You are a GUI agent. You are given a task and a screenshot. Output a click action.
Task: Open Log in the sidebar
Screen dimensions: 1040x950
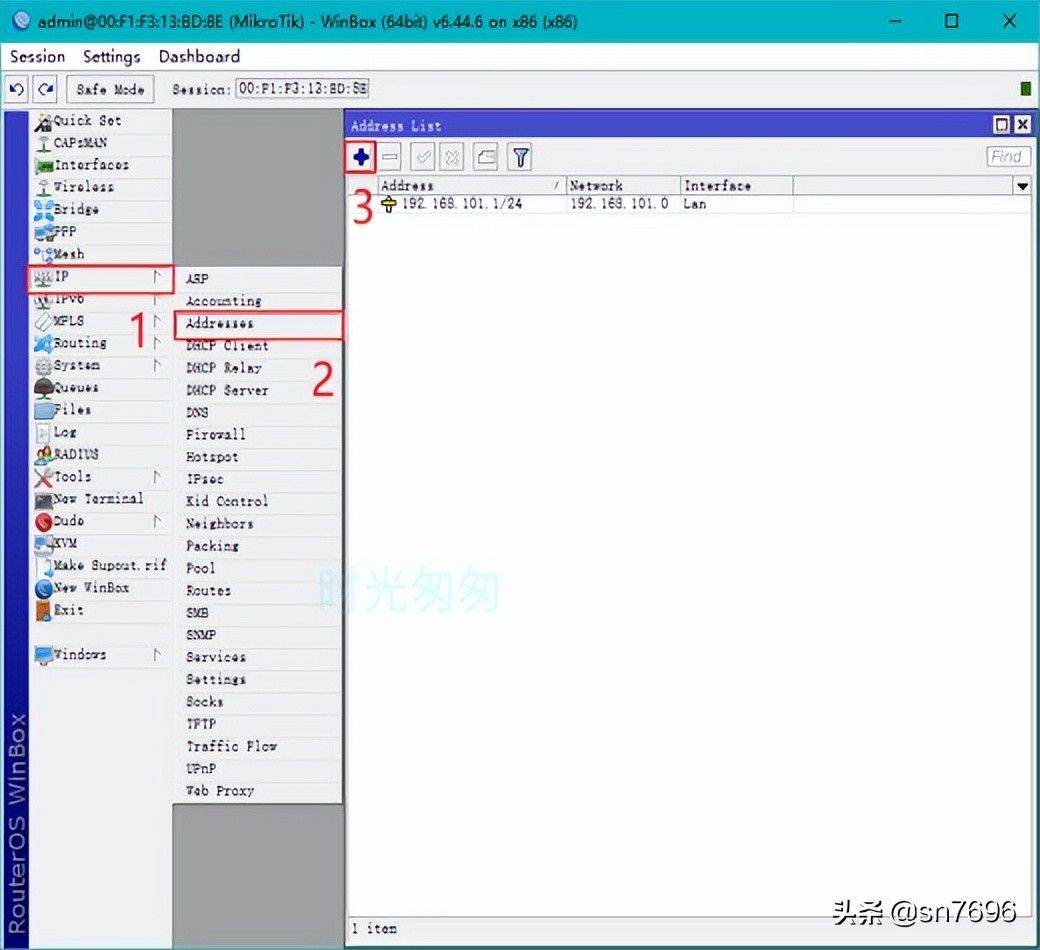click(x=101, y=433)
